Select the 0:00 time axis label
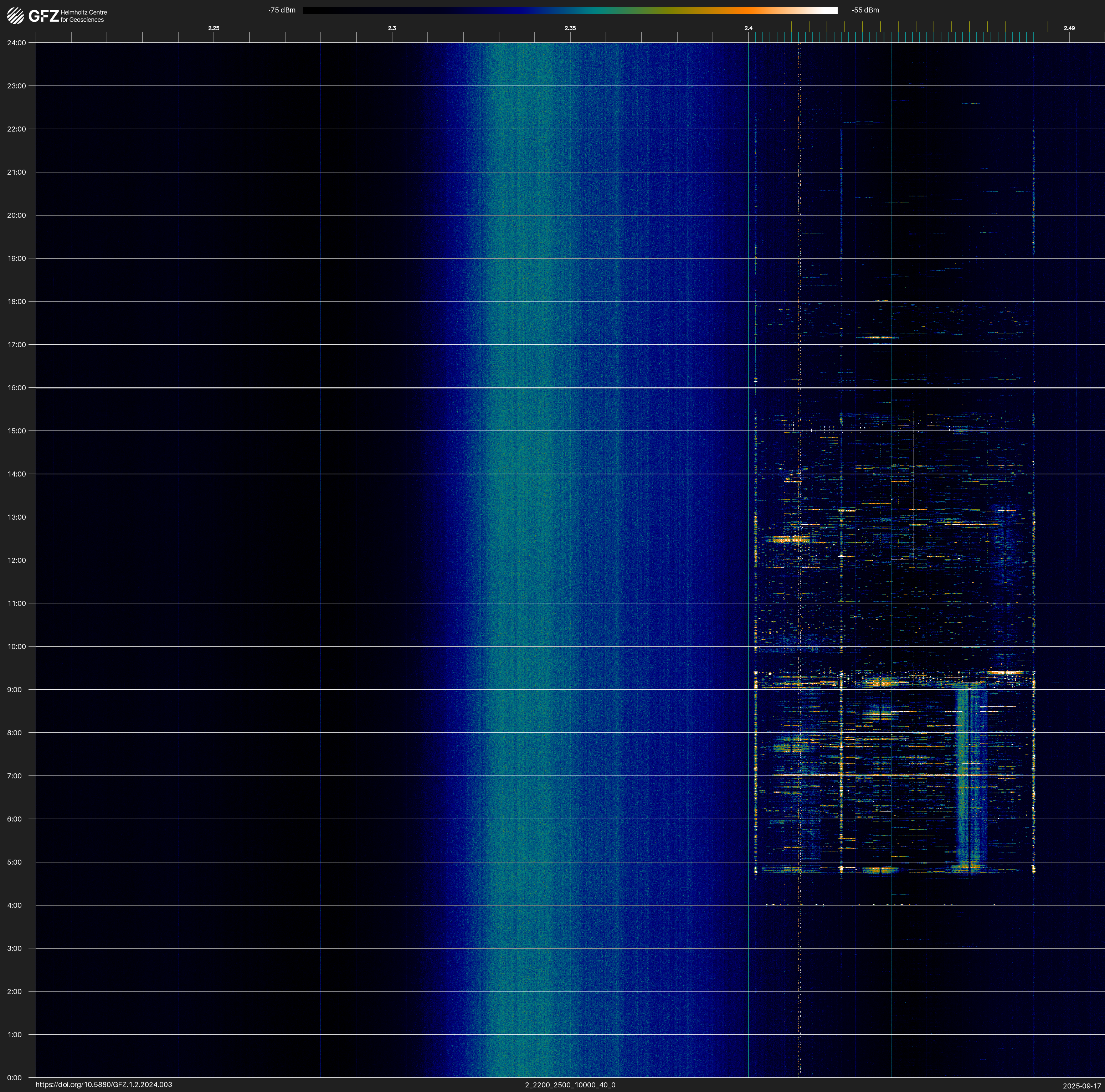The height and width of the screenshot is (1092, 1105). (x=14, y=1078)
